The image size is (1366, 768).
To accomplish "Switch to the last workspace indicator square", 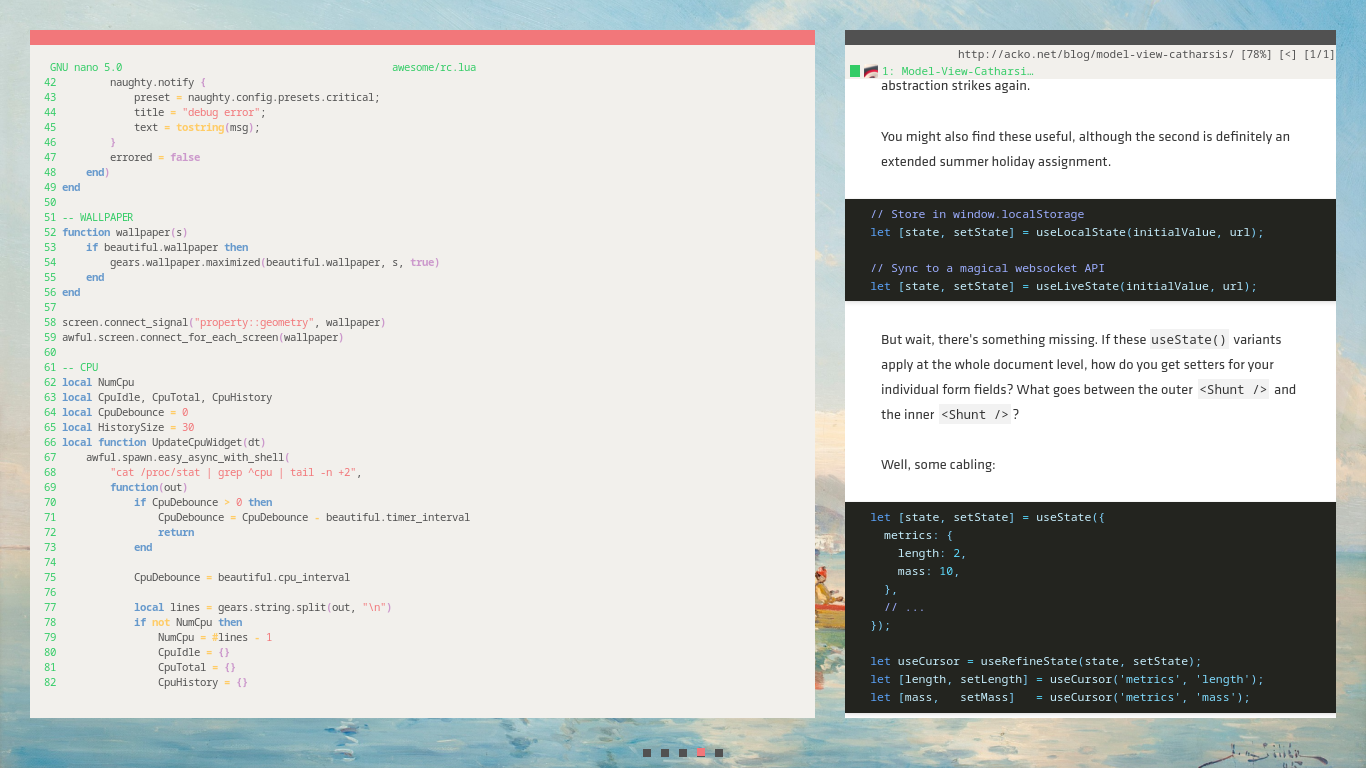I will pos(719,753).
